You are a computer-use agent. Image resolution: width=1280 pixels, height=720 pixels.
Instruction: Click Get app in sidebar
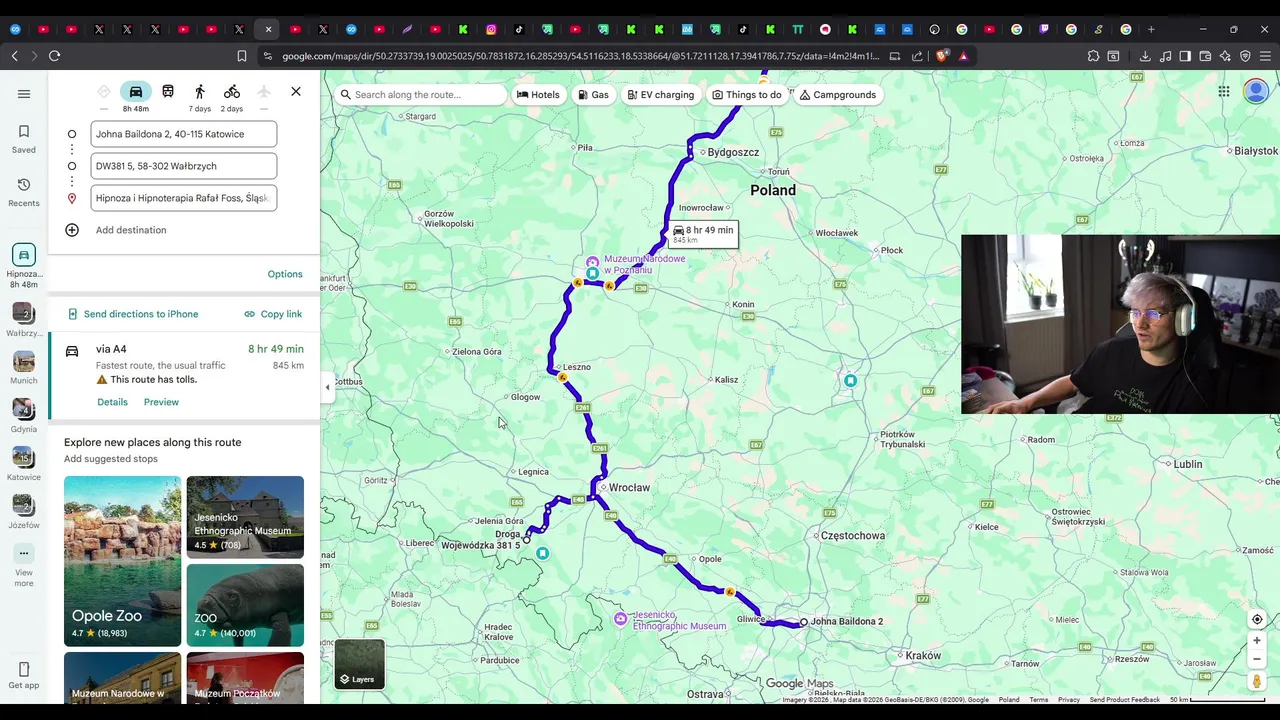point(24,676)
